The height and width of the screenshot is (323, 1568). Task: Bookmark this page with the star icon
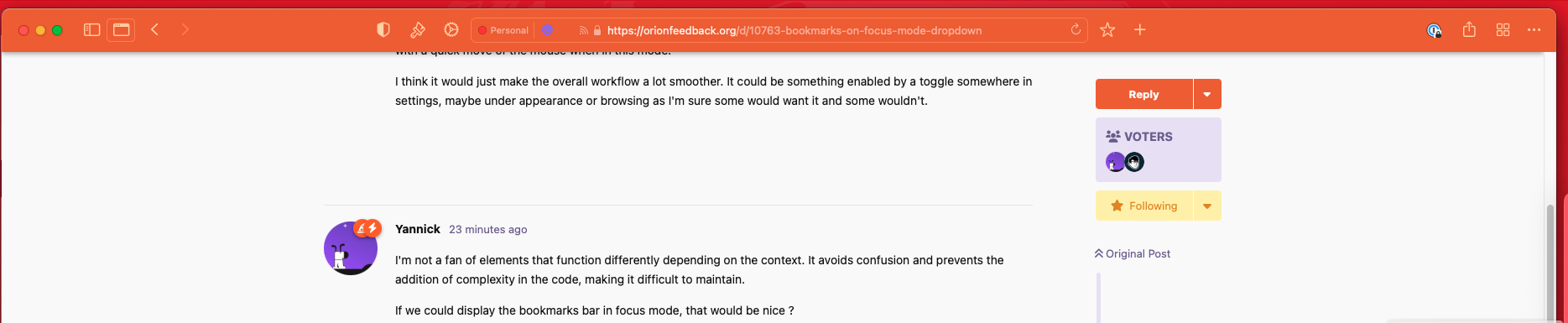tap(1107, 30)
